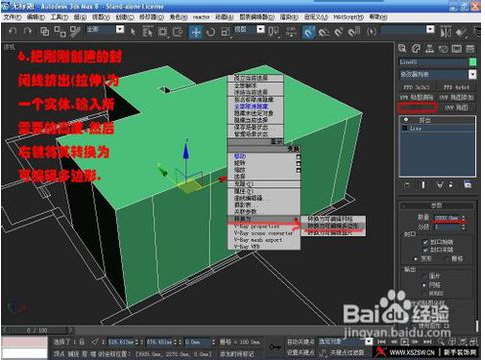Image resolution: width=485 pixels, height=360 pixels.
Task: Switch to the Modify command panel tab
Action: (416, 49)
